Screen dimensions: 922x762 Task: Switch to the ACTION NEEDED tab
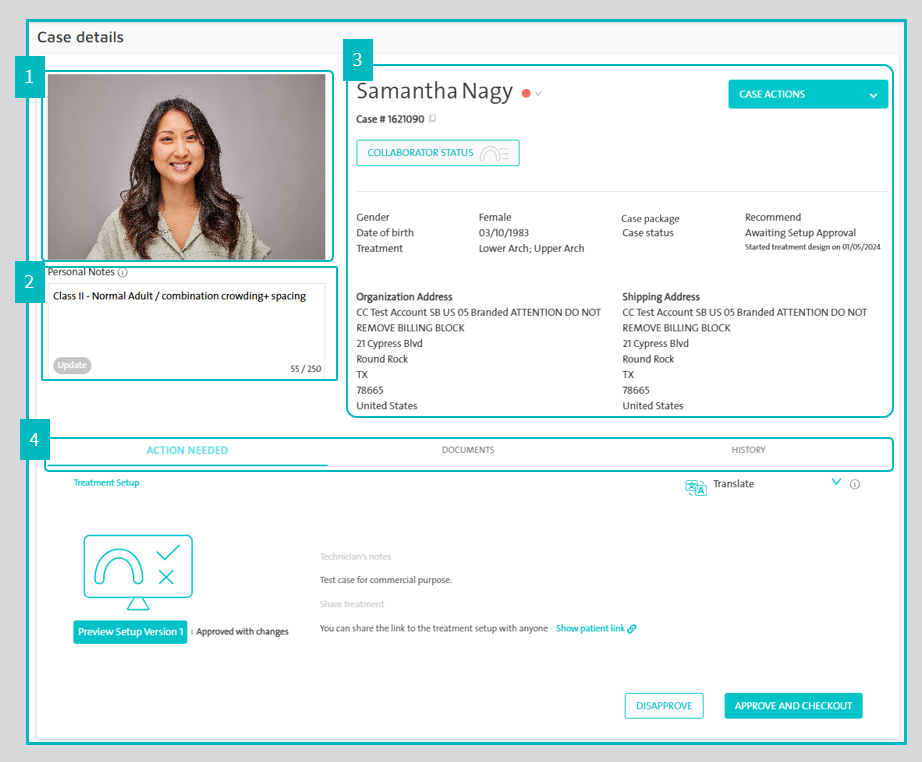point(187,450)
